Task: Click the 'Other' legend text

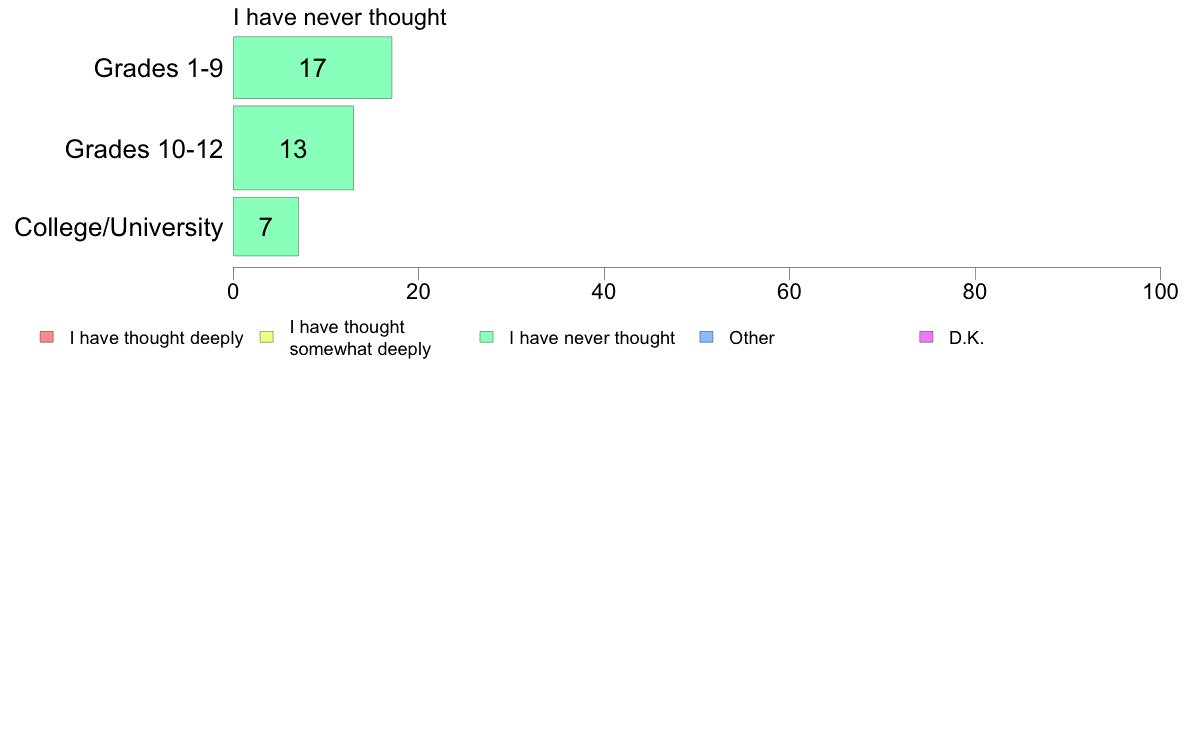Action: tap(752, 338)
